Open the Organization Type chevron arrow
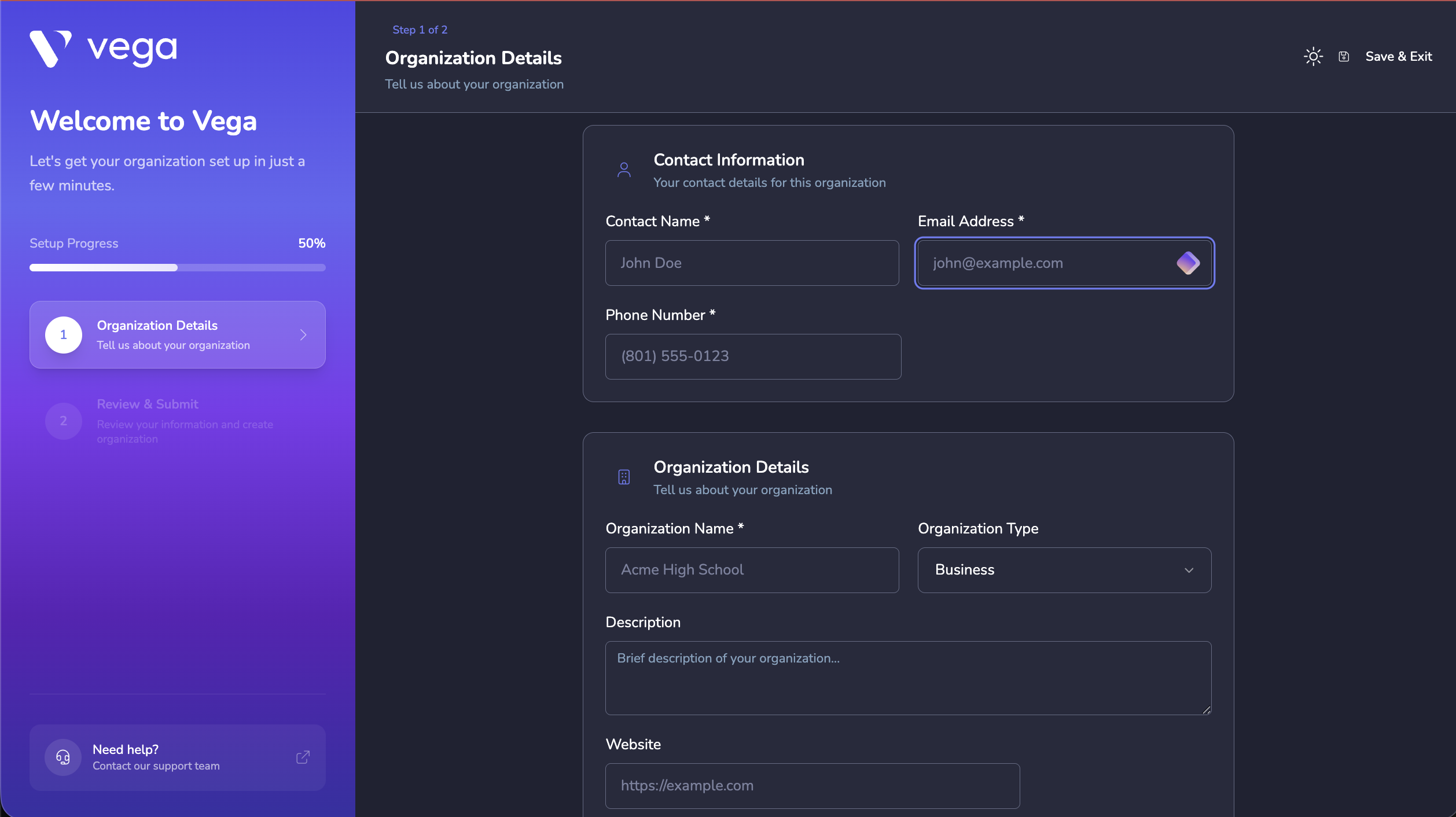Viewport: 1456px width, 817px height. [1190, 571]
